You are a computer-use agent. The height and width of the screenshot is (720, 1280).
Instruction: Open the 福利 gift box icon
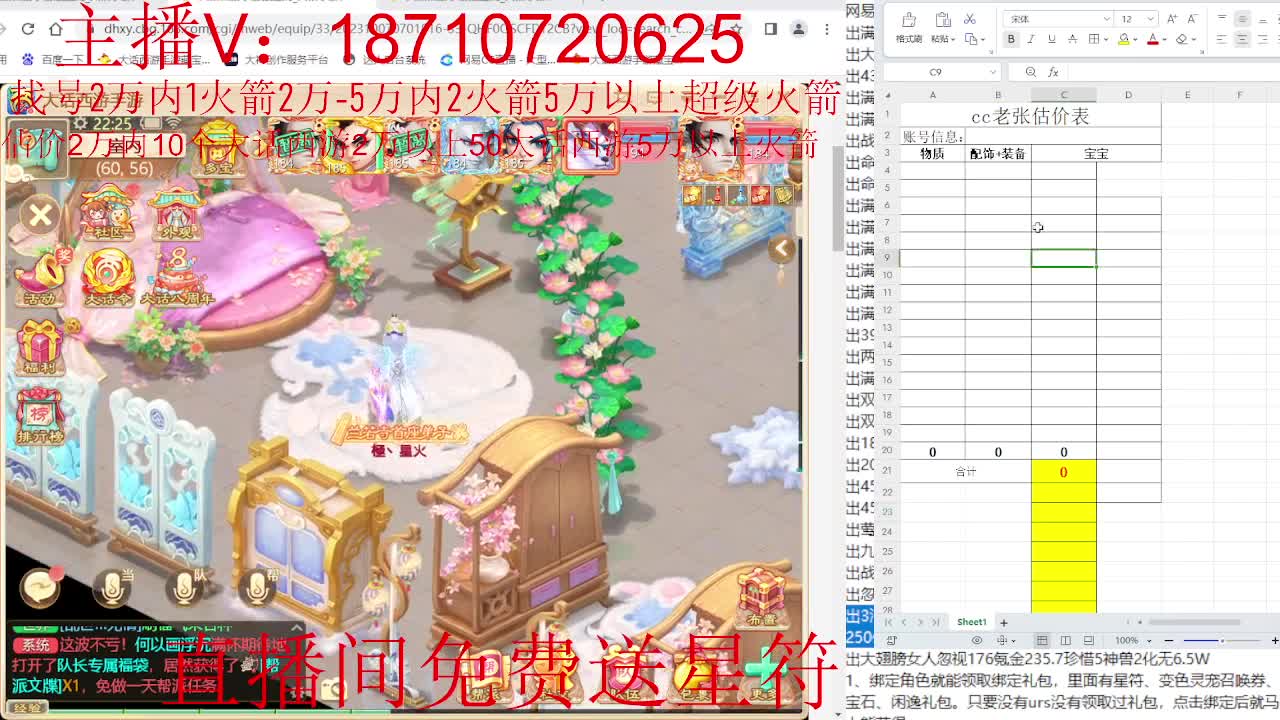(x=39, y=346)
